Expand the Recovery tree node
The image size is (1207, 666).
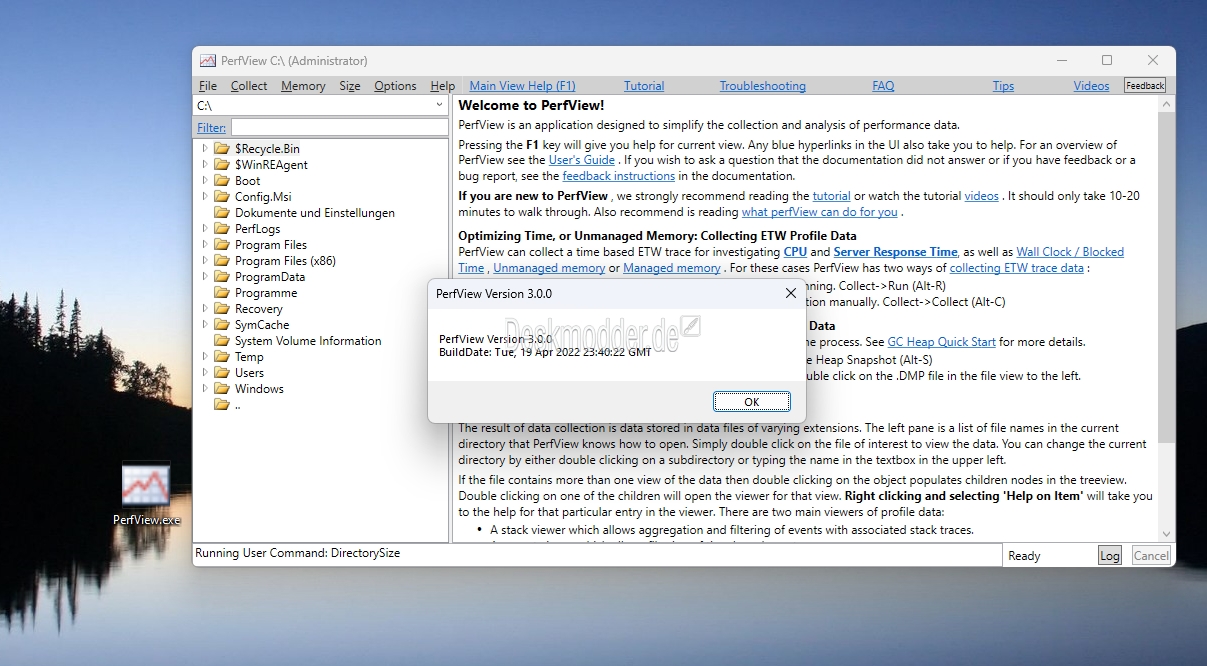pos(205,309)
